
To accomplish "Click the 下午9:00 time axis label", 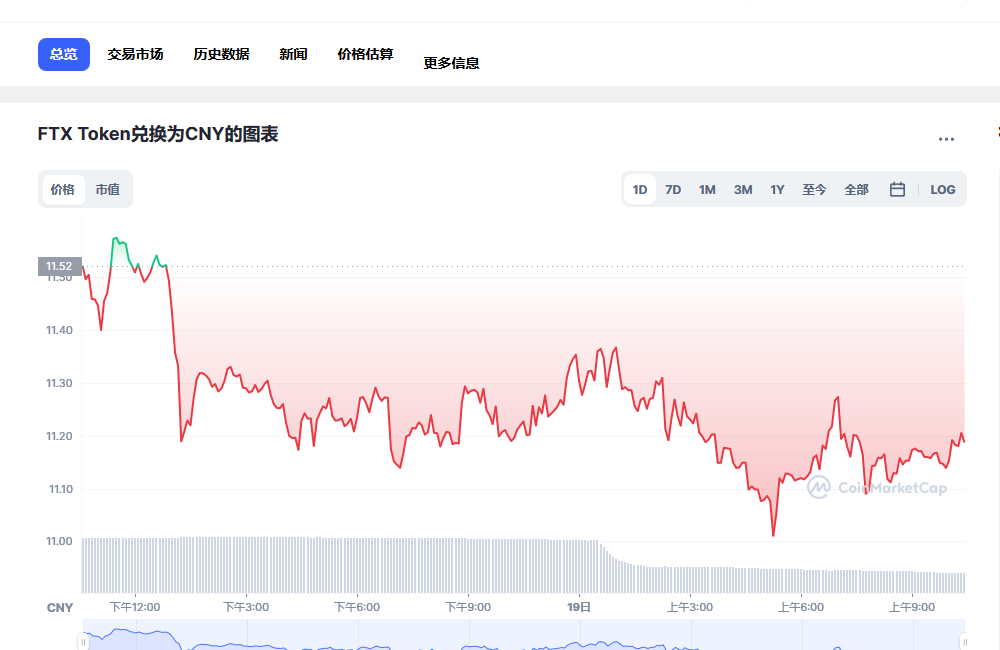I will (x=468, y=607).
